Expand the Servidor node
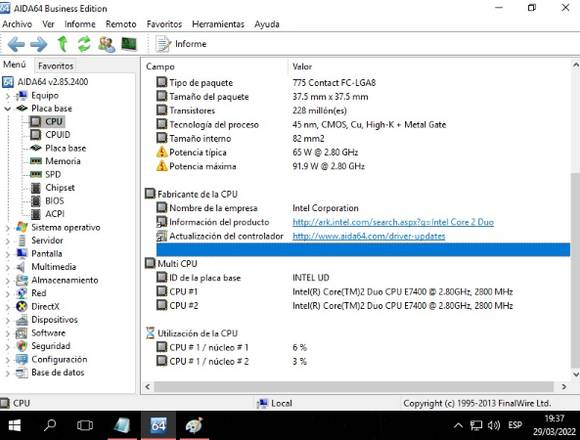The height and width of the screenshot is (440, 580). pos(7,241)
